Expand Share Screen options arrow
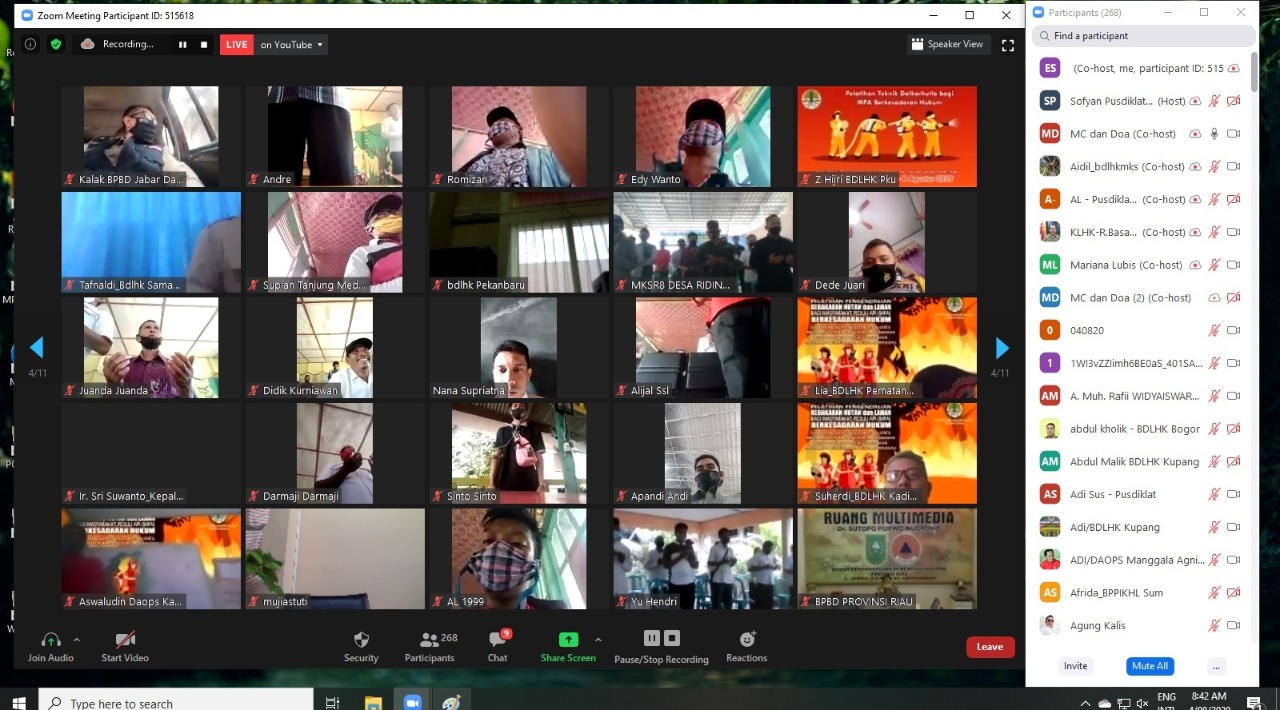This screenshot has width=1280, height=710. 598,640
